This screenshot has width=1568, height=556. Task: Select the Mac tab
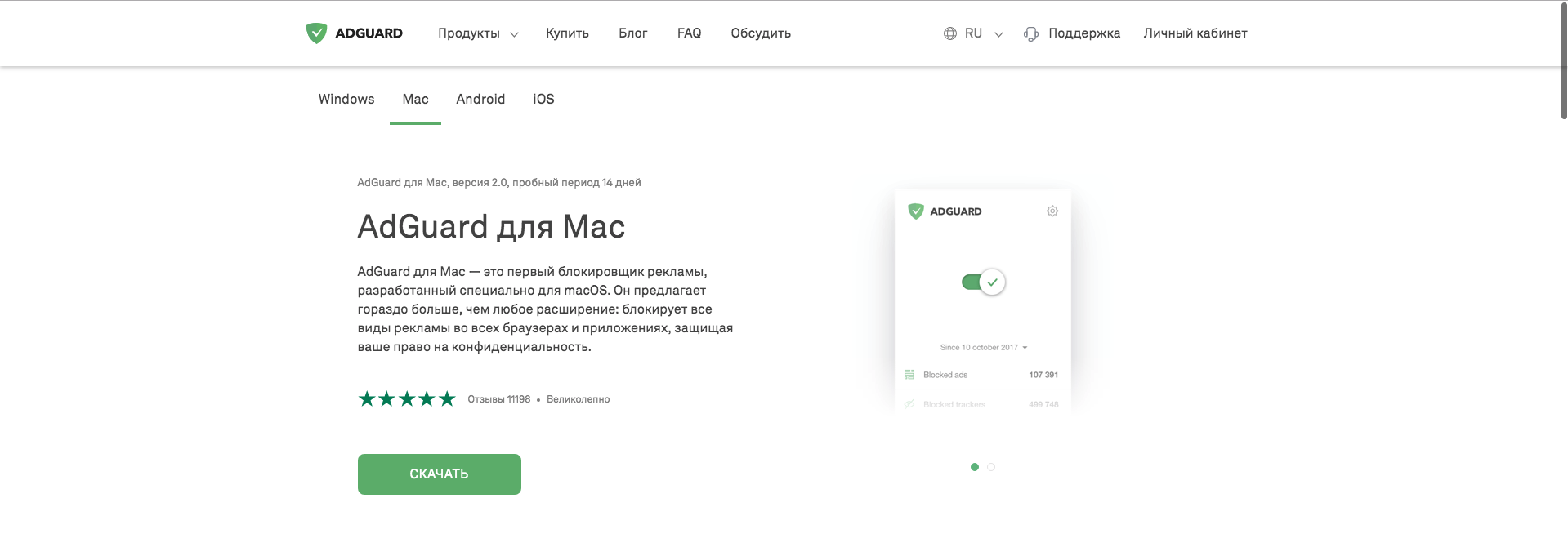coord(415,99)
